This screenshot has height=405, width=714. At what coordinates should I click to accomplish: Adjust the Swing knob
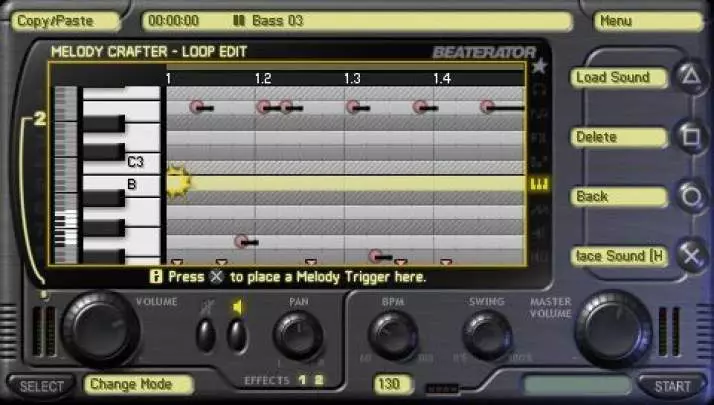click(488, 337)
